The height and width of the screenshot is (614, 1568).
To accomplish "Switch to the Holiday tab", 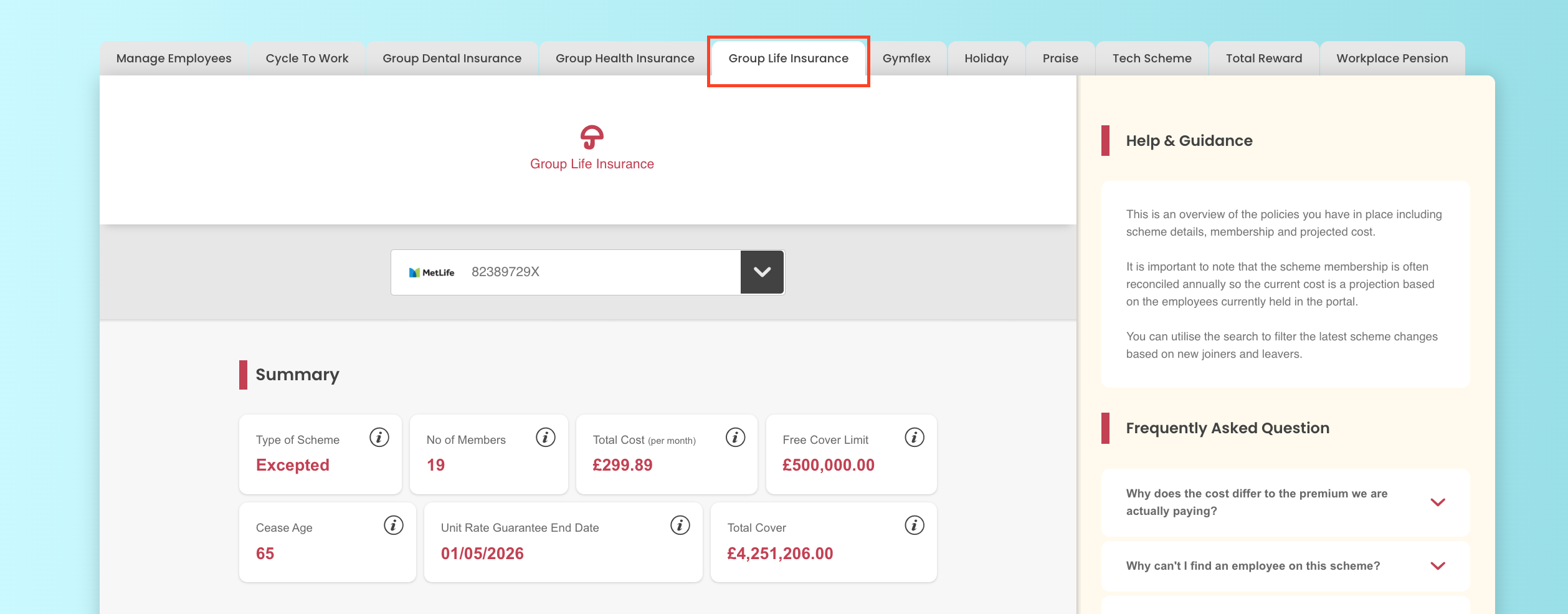I will point(986,59).
